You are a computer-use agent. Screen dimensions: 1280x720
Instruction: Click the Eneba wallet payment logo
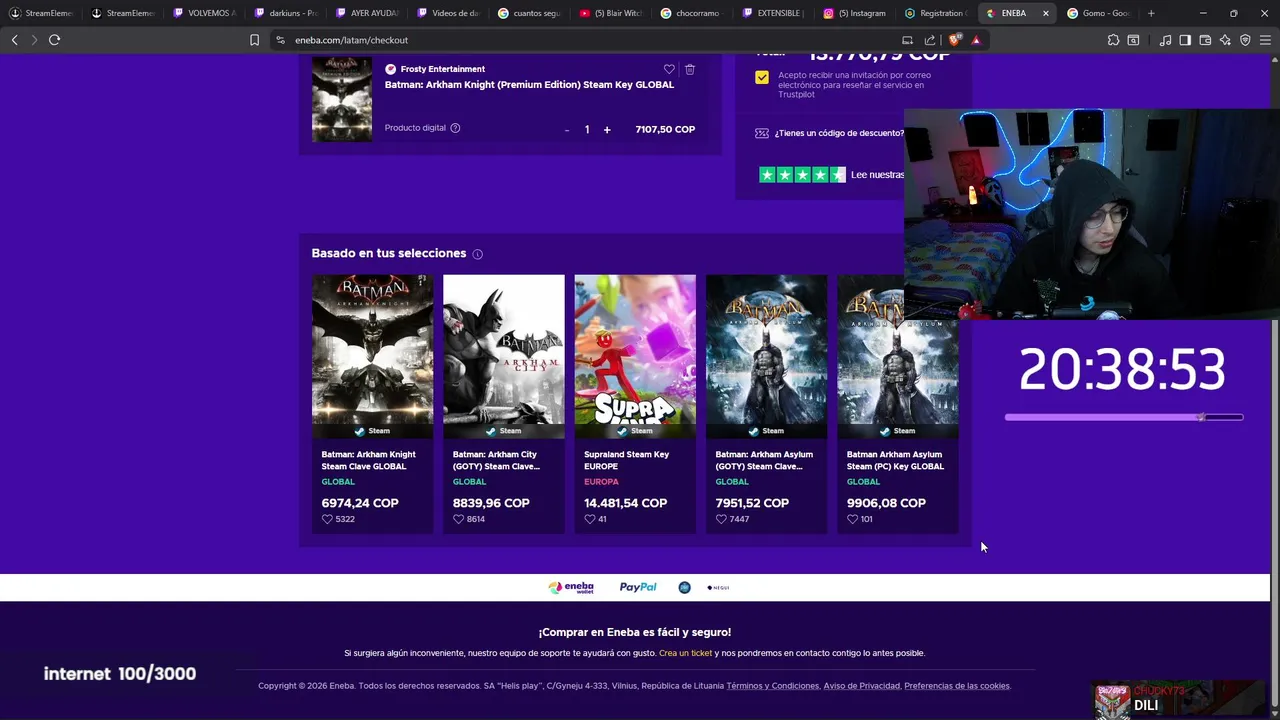571,588
